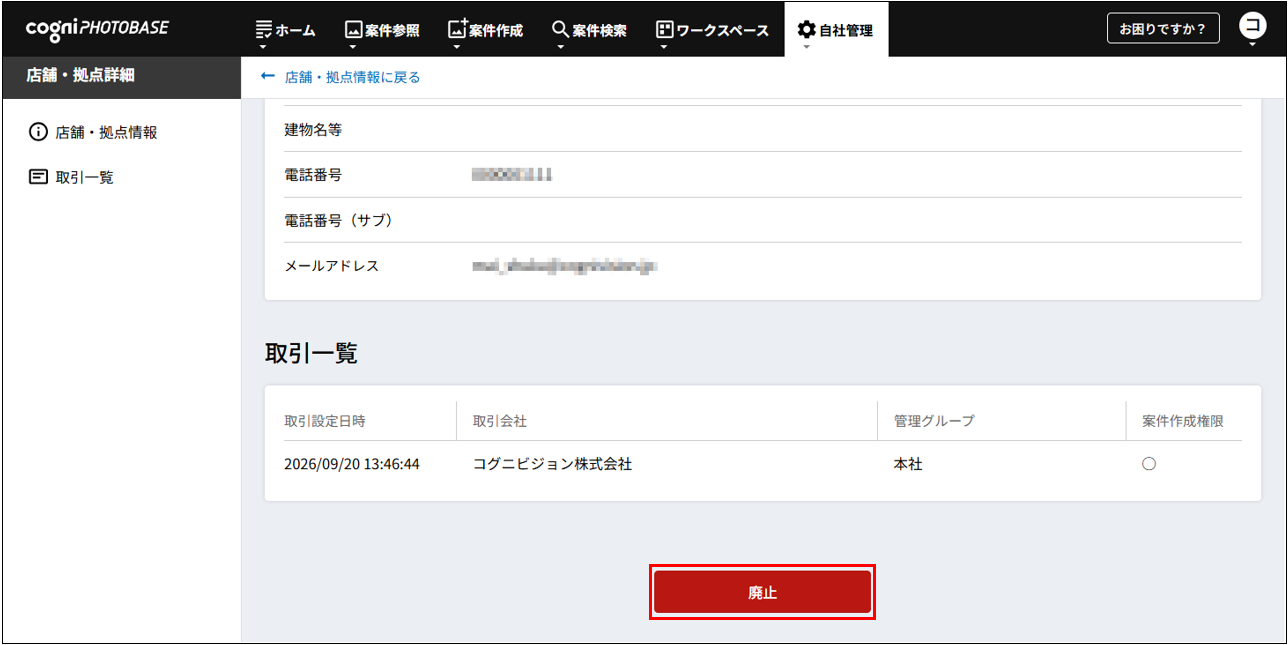Click the left arrow back icon
1288x645 pixels.
(x=267, y=77)
